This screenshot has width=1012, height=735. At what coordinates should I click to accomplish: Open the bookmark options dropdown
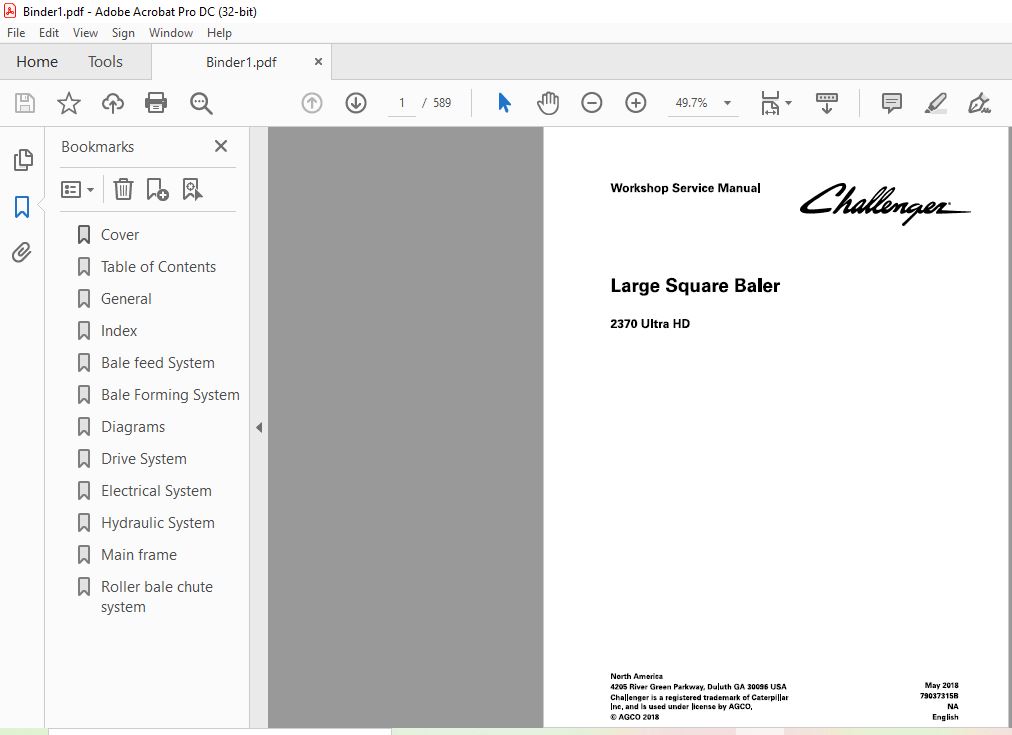(77, 190)
